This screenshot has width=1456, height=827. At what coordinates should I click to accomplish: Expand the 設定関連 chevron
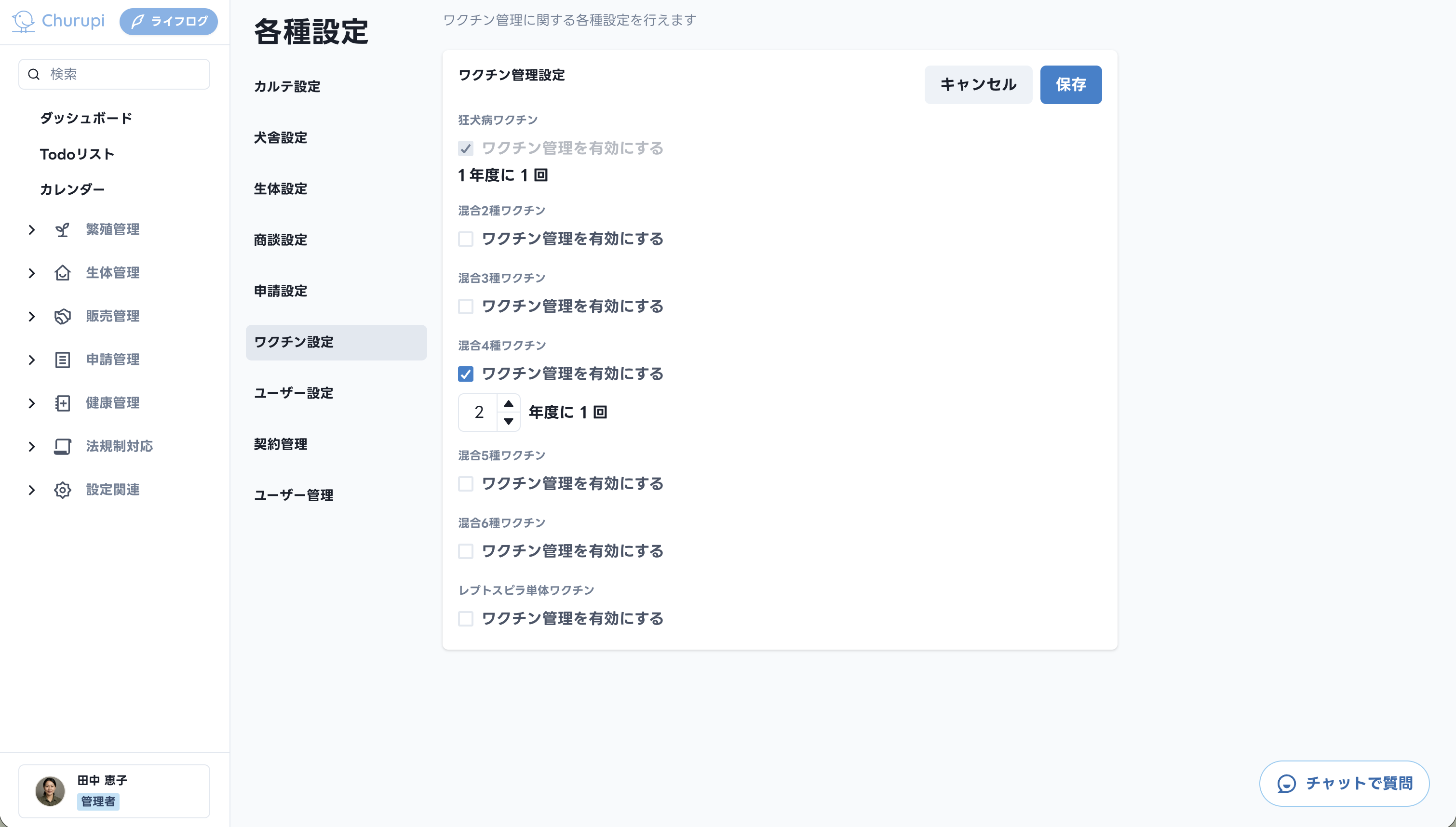(x=32, y=490)
